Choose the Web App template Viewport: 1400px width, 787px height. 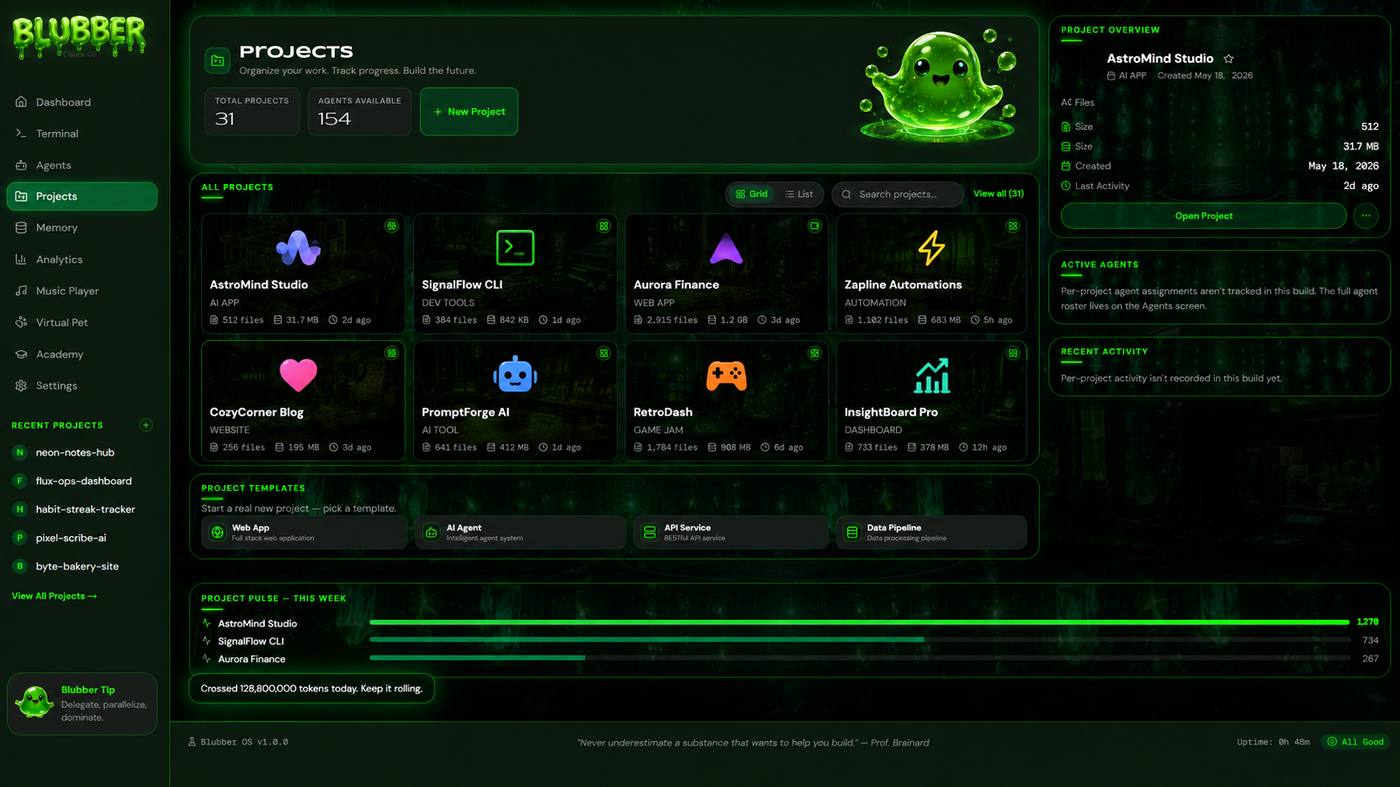[x=304, y=532]
